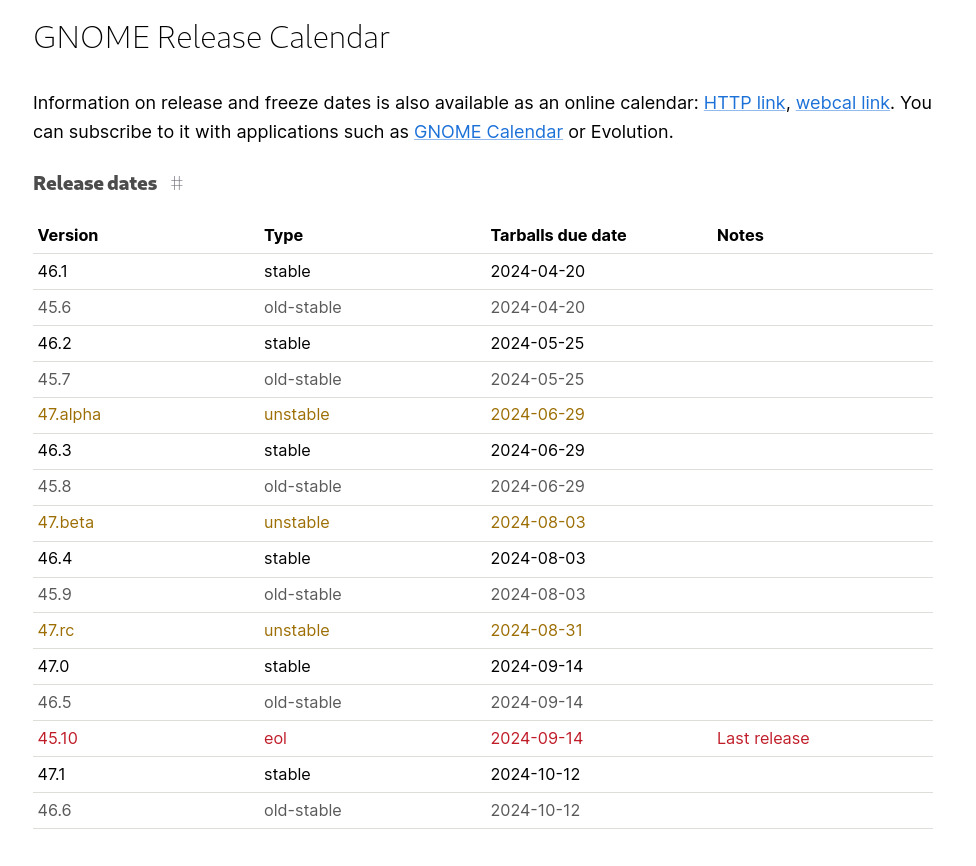Select the 47.beta version cell

66,523
